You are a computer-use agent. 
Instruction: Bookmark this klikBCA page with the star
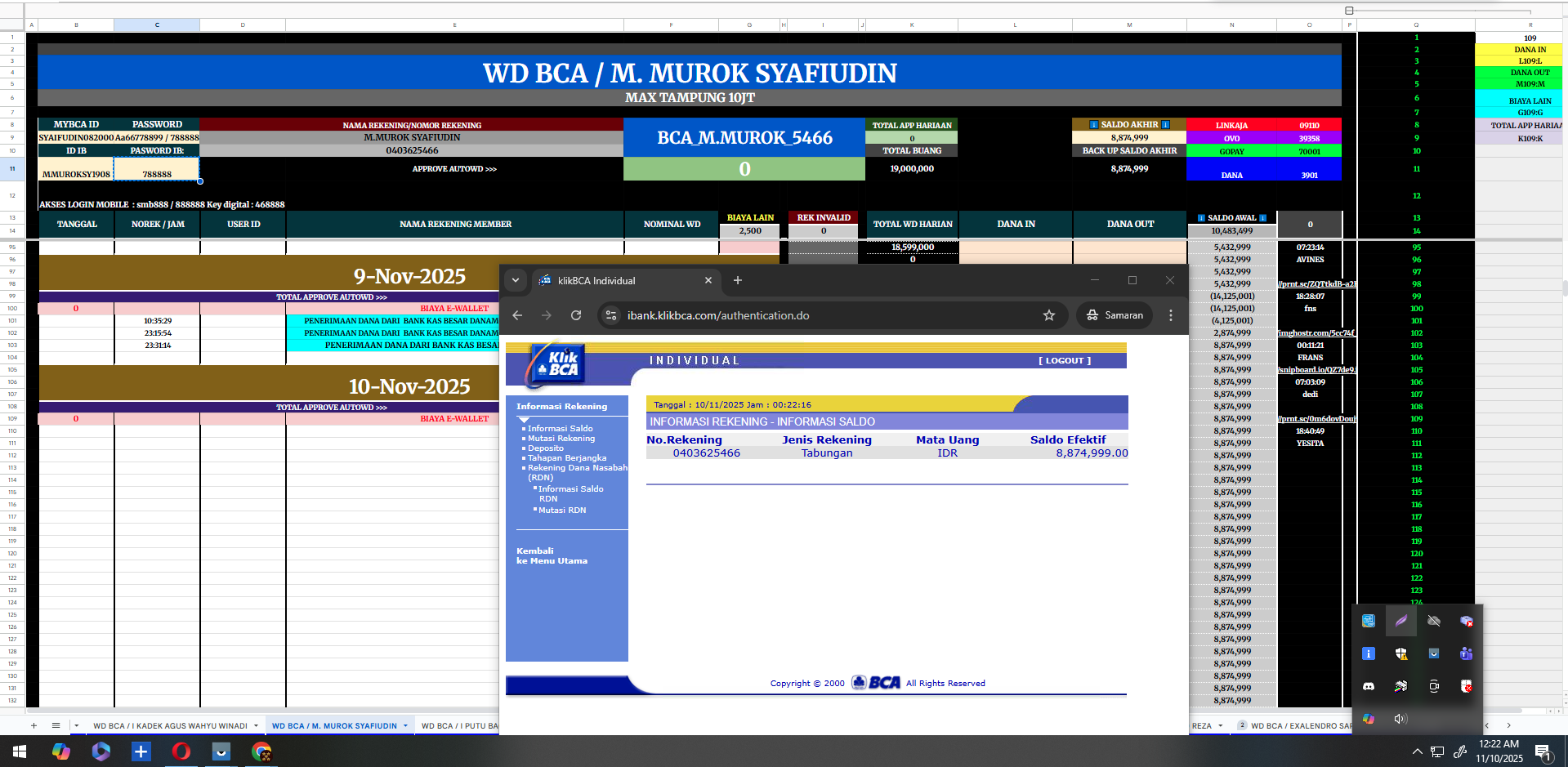1049,315
